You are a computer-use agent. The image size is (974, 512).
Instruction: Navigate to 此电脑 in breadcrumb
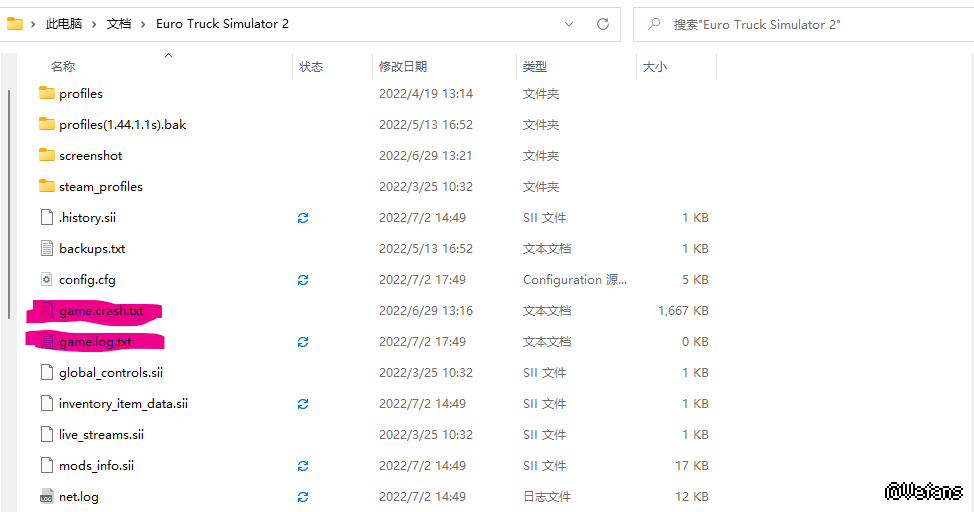point(64,24)
